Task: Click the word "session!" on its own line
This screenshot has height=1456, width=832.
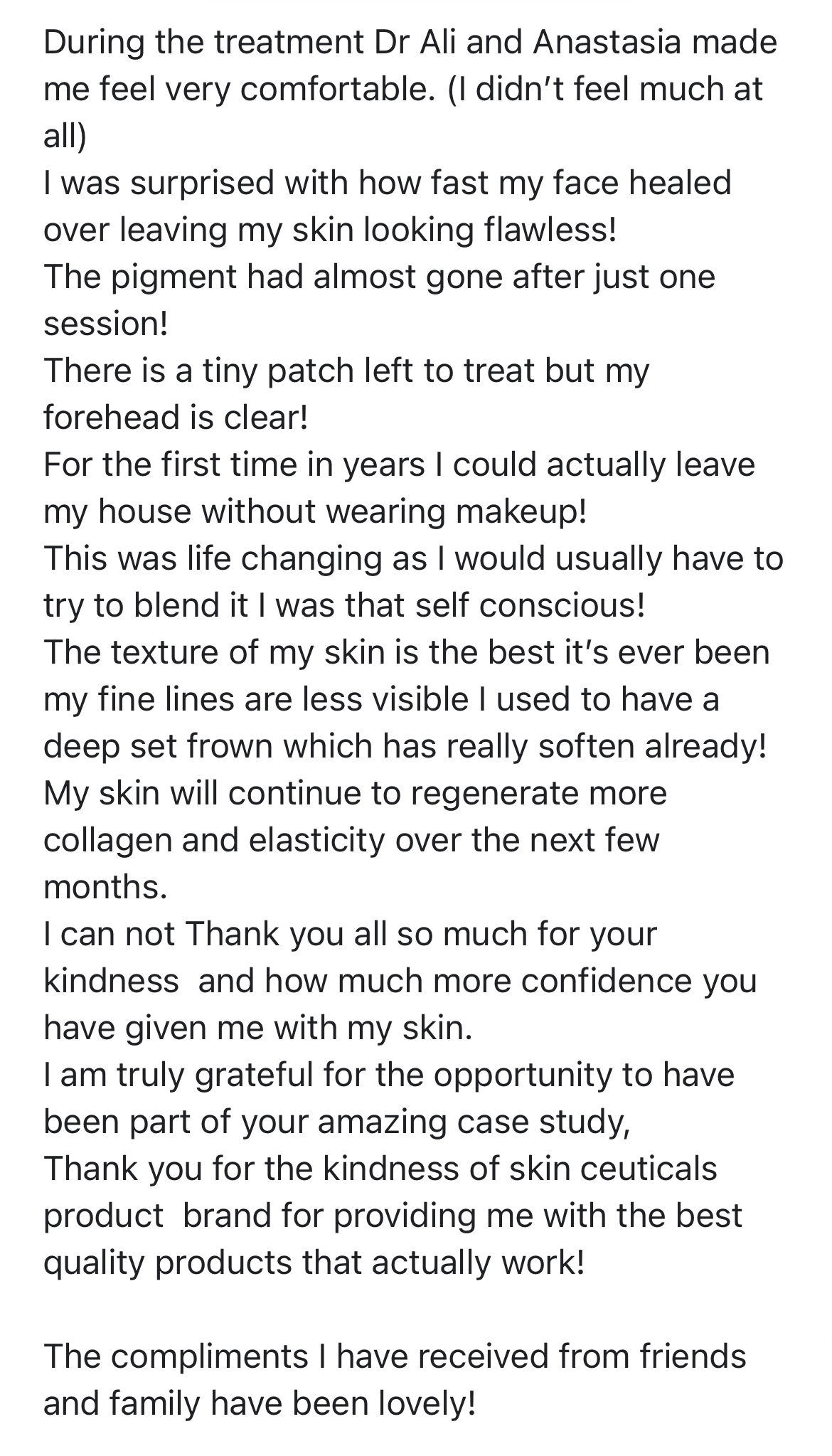Action: (106, 324)
